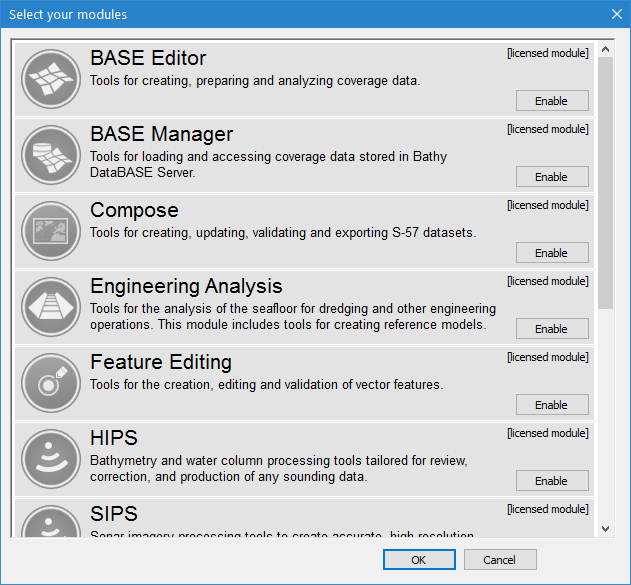The width and height of the screenshot is (631, 585).
Task: Enable the Engineering Analysis module
Action: pos(551,329)
